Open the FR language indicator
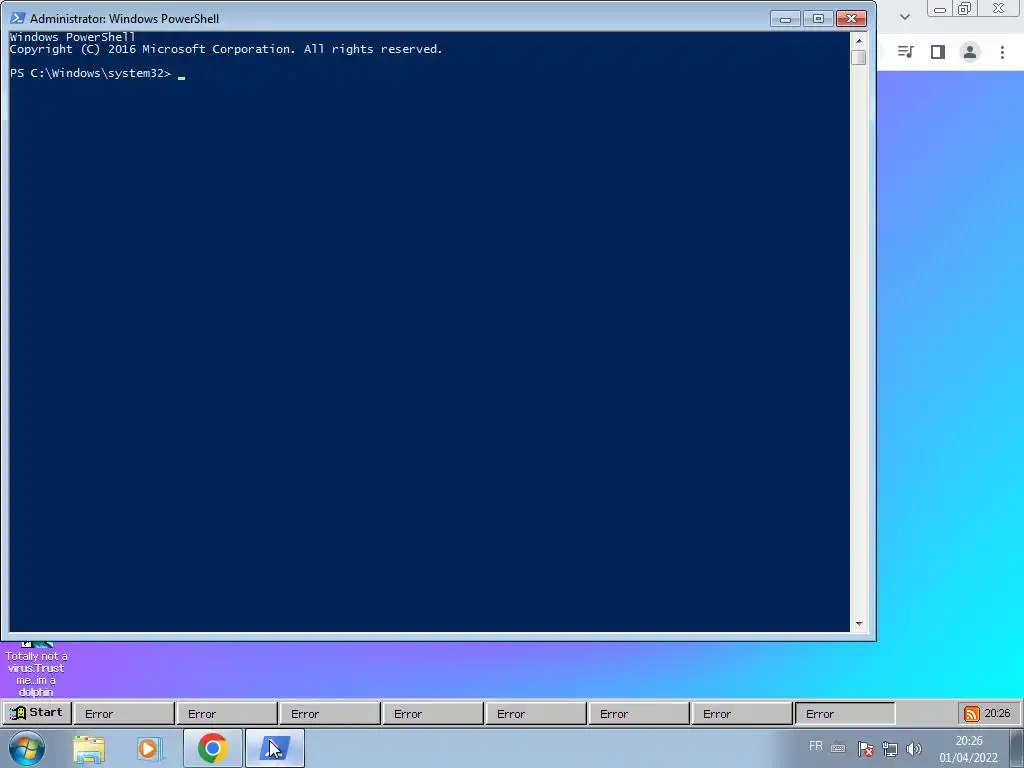The height and width of the screenshot is (768, 1024). [x=816, y=746]
